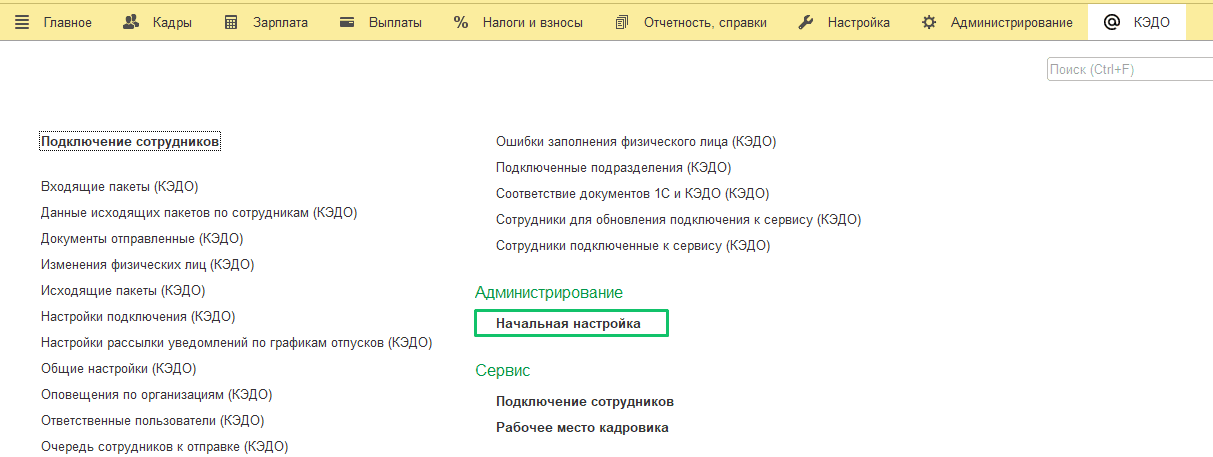Open Очередь сотрудников к отправке (КЭДО)
Screen dimensions: 1213x457
(164, 447)
